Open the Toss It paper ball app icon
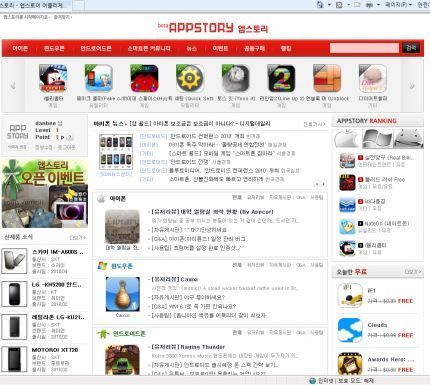 click(x=235, y=79)
